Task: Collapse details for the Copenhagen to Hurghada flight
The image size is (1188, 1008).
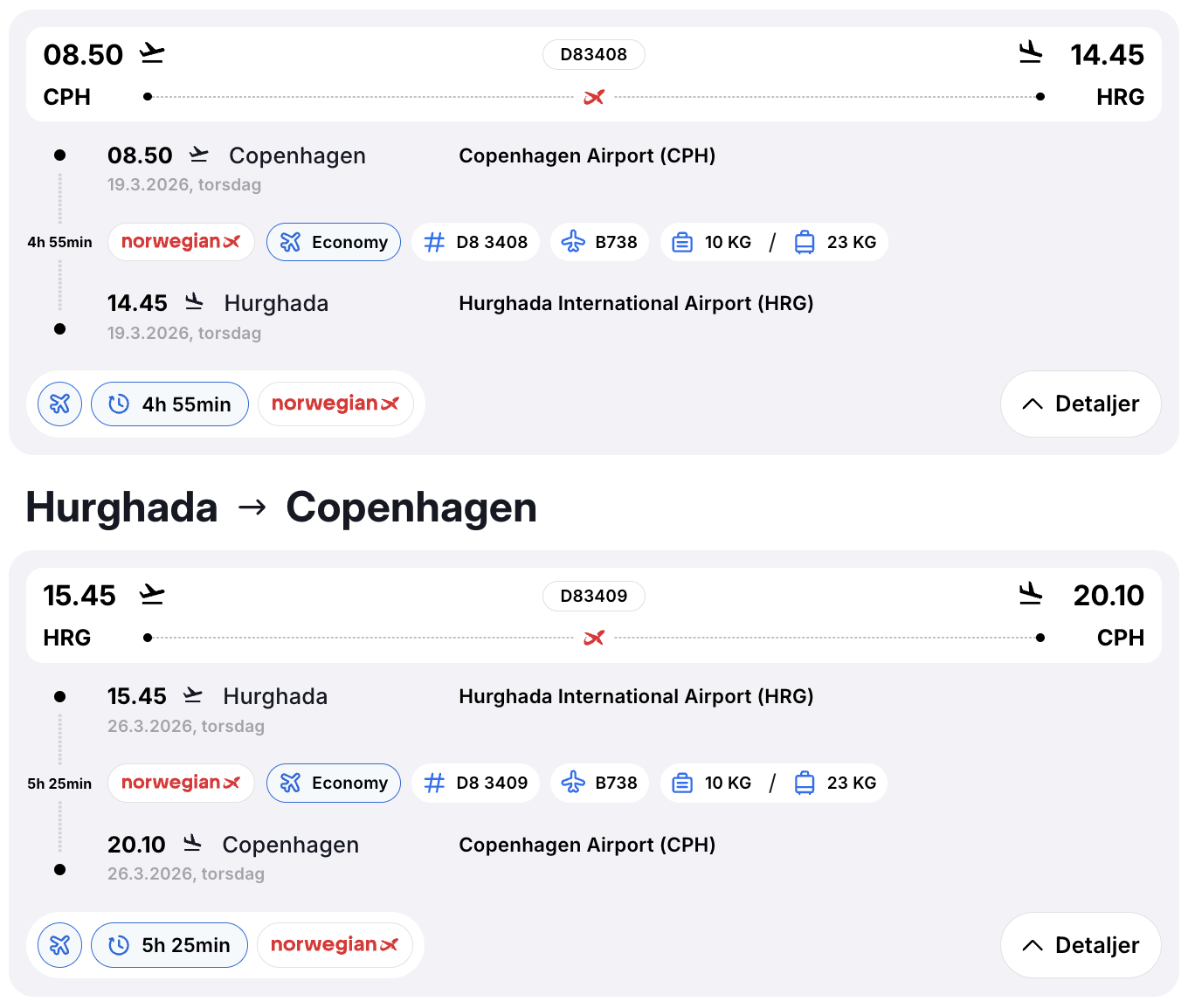Action: pyautogui.click(x=1081, y=404)
